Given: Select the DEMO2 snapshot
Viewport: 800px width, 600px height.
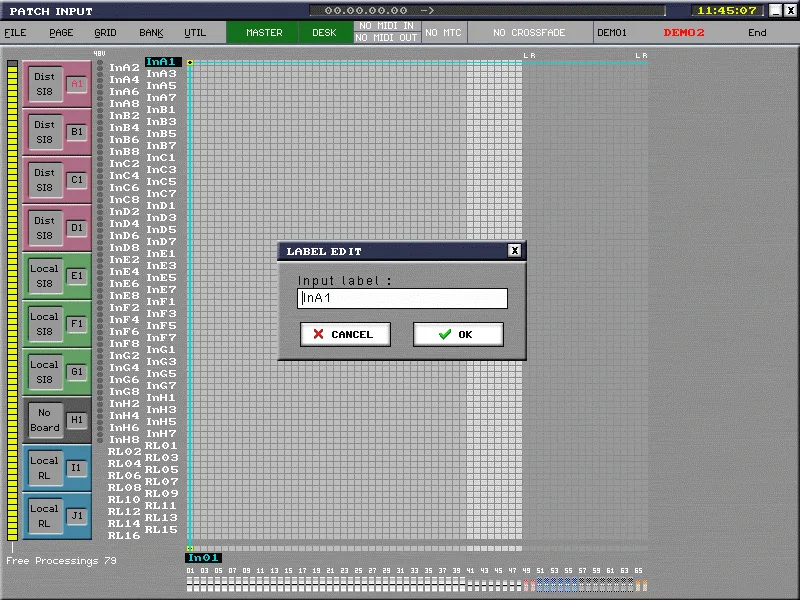Looking at the screenshot, I should 684,33.
